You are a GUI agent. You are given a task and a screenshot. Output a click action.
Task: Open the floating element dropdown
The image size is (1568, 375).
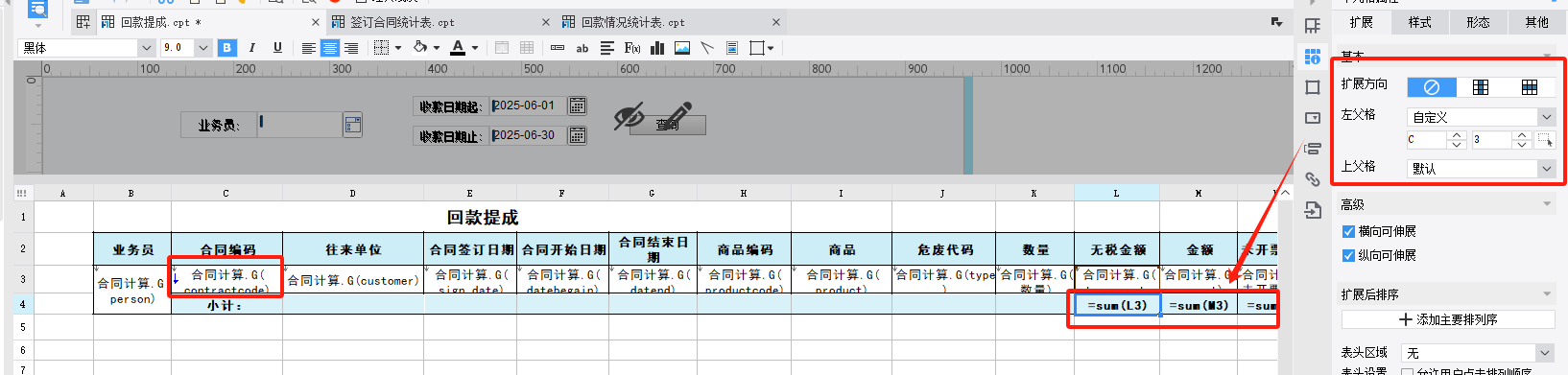click(x=771, y=48)
